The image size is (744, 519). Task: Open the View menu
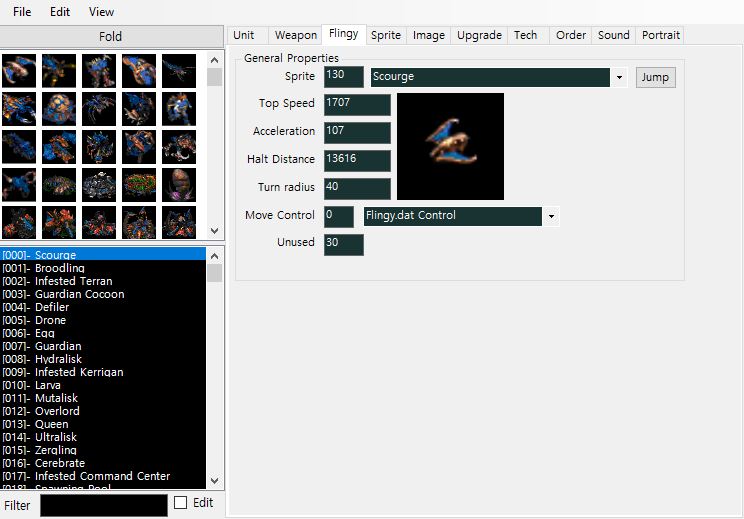101,12
